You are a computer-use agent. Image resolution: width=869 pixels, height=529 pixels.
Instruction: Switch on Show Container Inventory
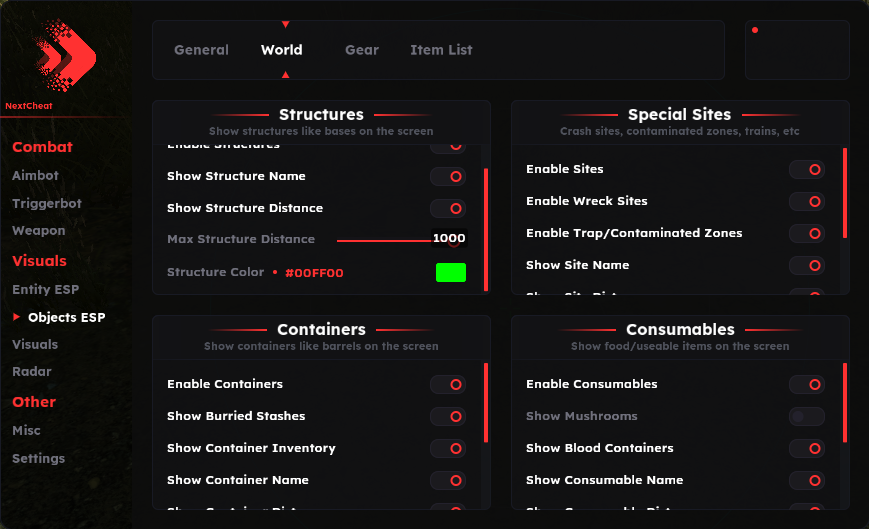tap(448, 448)
